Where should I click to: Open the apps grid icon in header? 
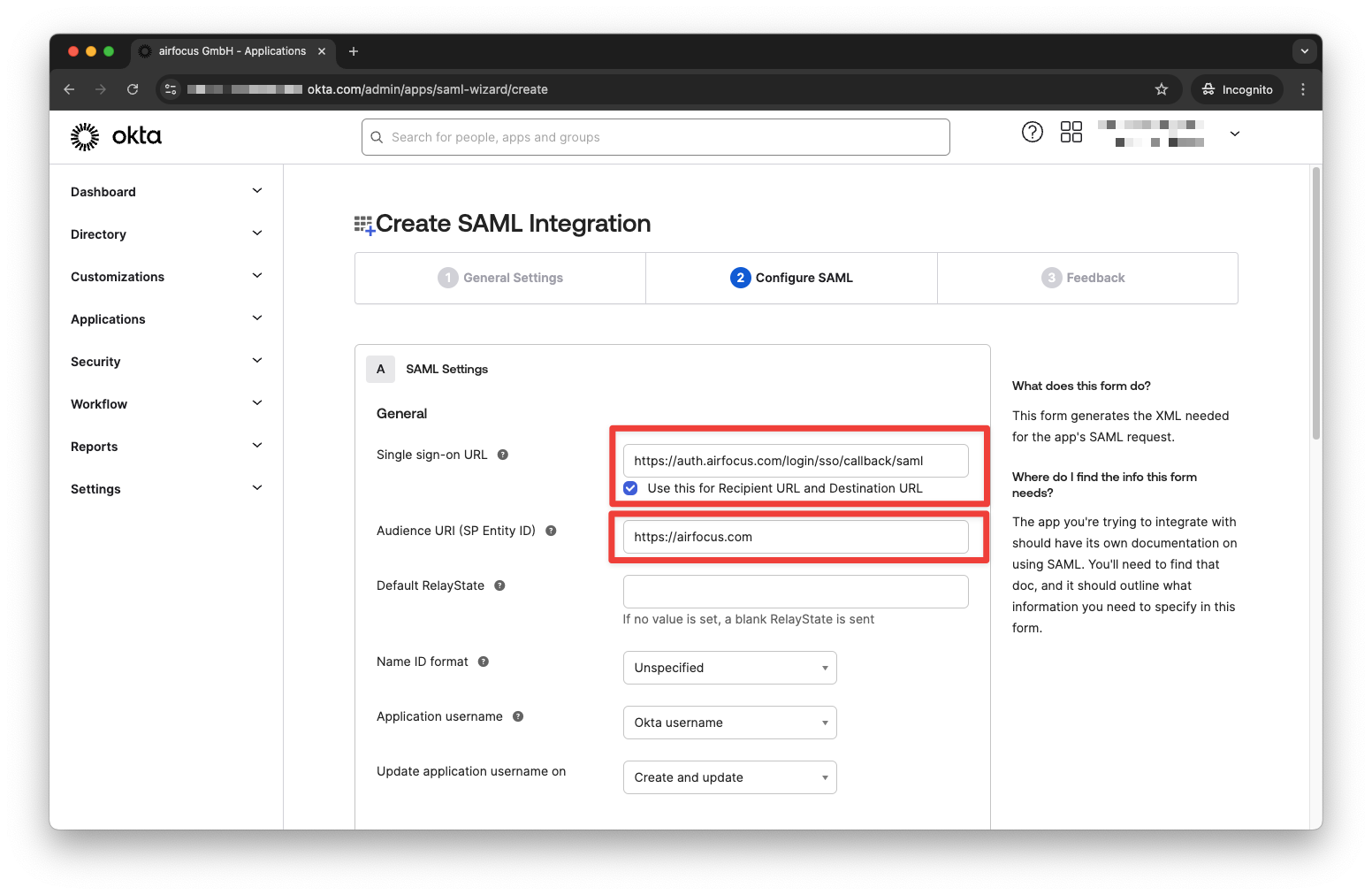click(x=1071, y=132)
